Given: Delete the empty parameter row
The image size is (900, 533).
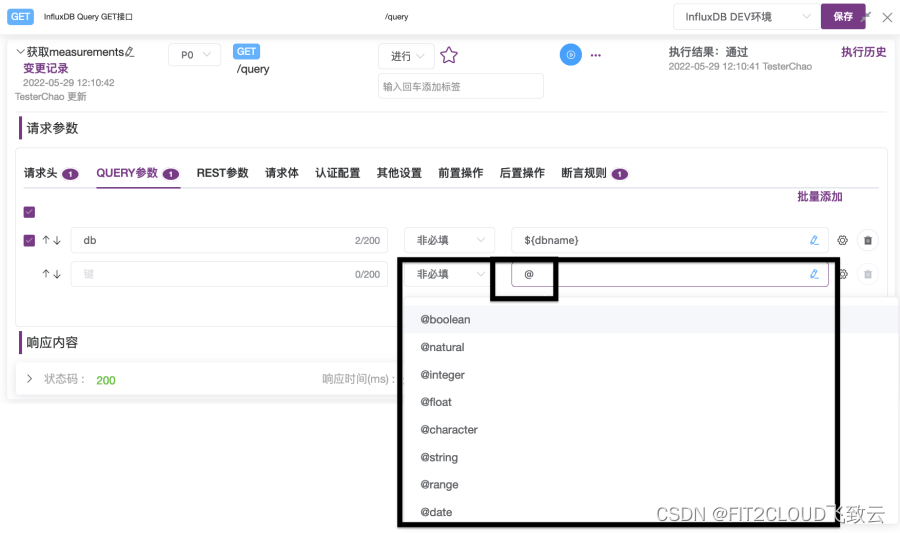Looking at the screenshot, I should [868, 274].
